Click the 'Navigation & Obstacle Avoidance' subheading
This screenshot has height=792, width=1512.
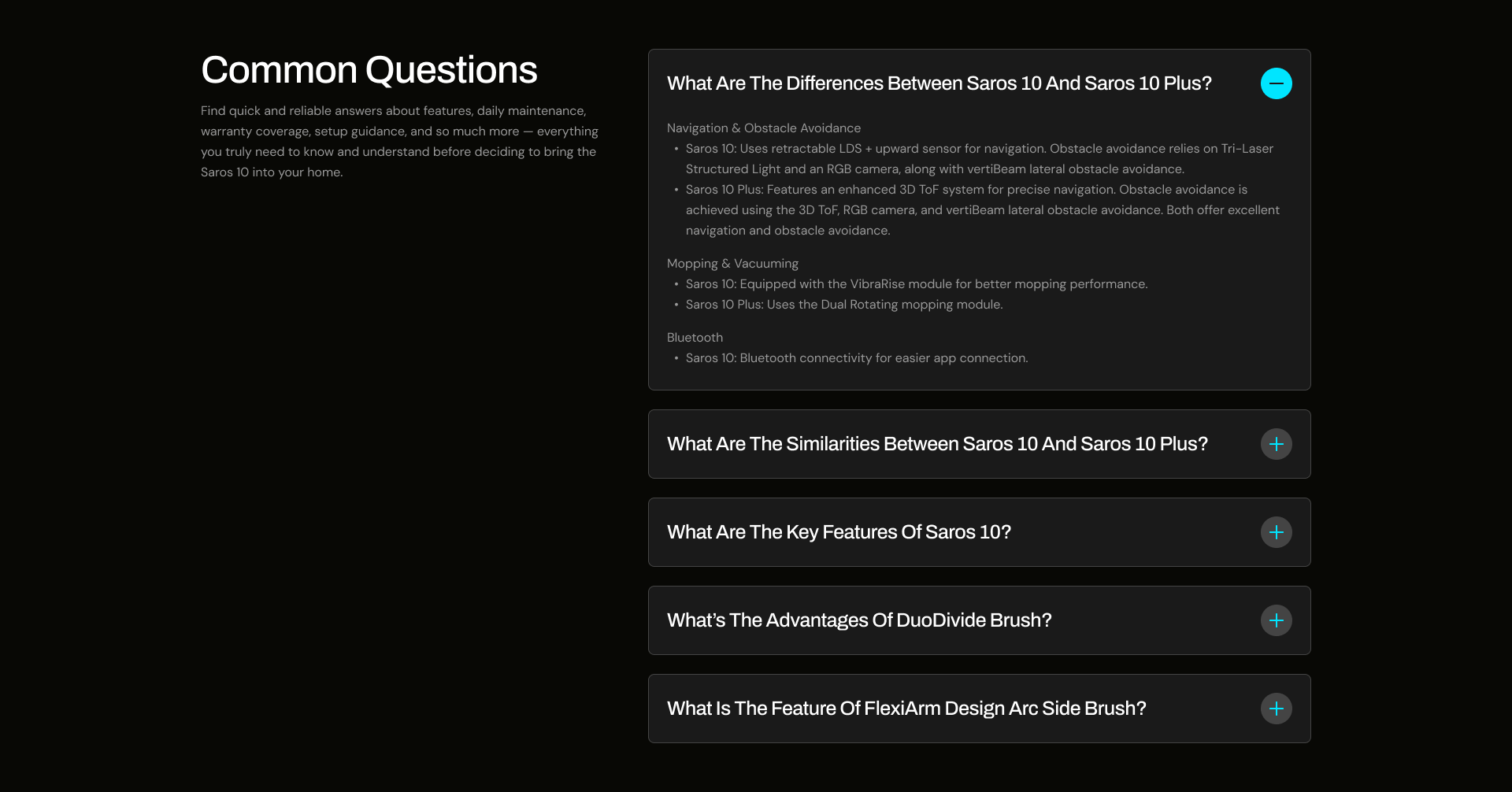[x=763, y=128]
